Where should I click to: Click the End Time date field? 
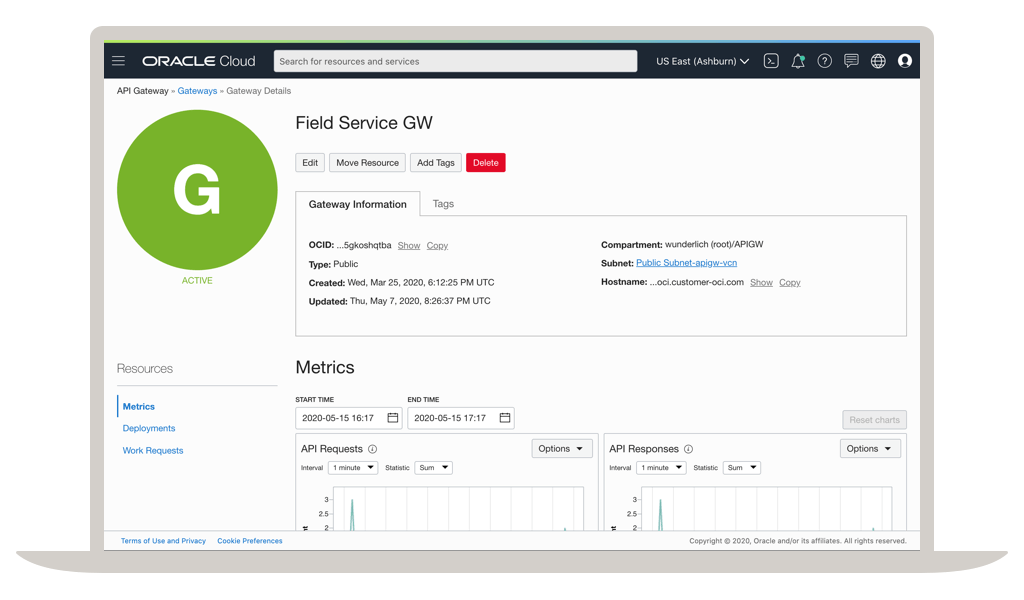pyautogui.click(x=460, y=418)
